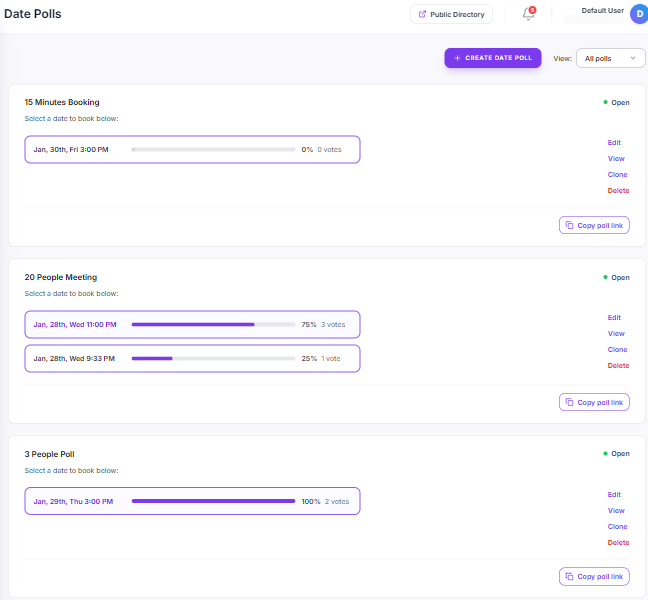Select the Jan 28th Wed 11:00 PM option
The width and height of the screenshot is (648, 600).
[x=192, y=324]
